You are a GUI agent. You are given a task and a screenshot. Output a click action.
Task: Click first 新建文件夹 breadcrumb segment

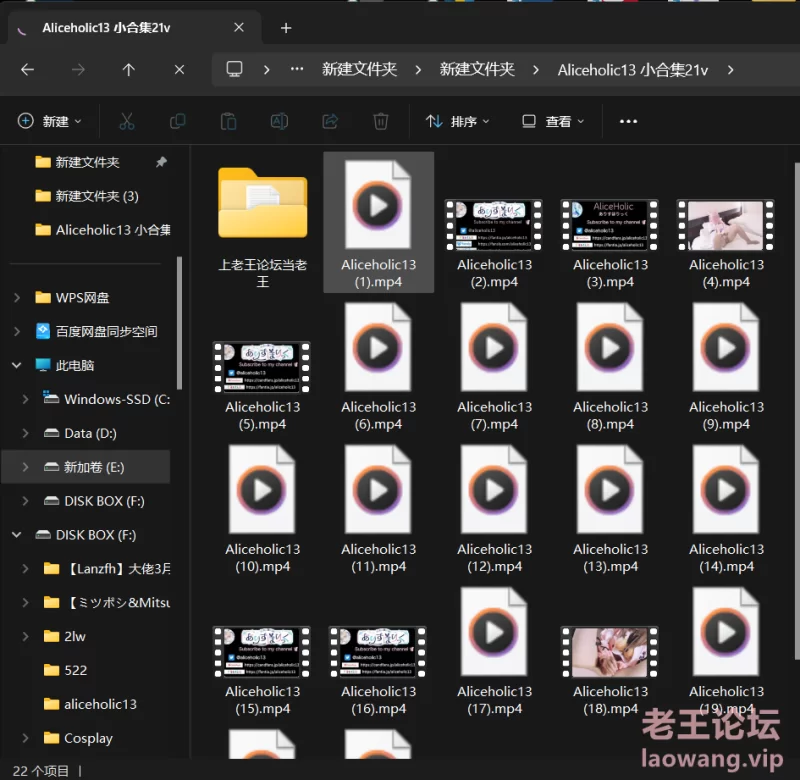click(360, 69)
